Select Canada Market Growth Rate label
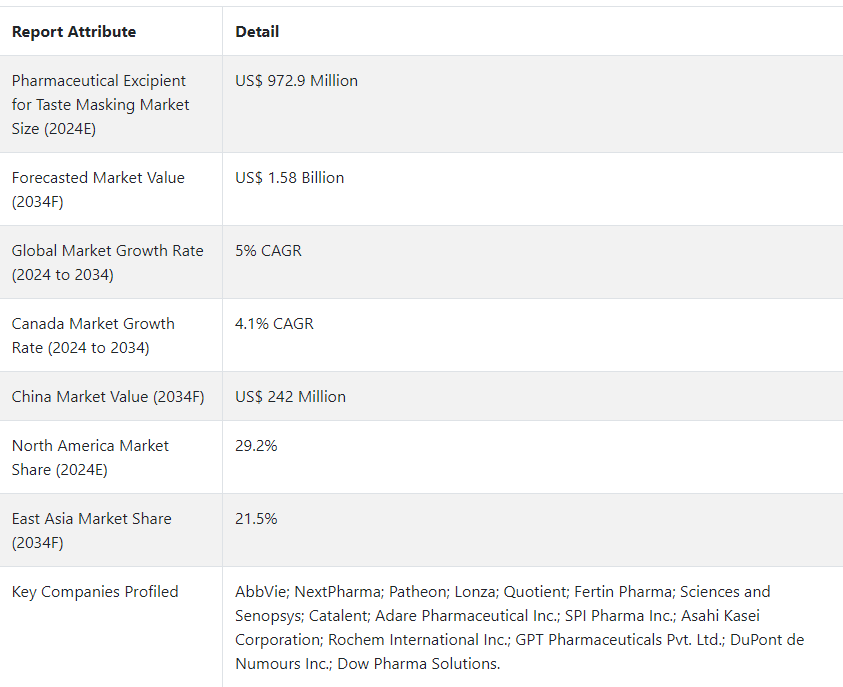 [x=93, y=336]
